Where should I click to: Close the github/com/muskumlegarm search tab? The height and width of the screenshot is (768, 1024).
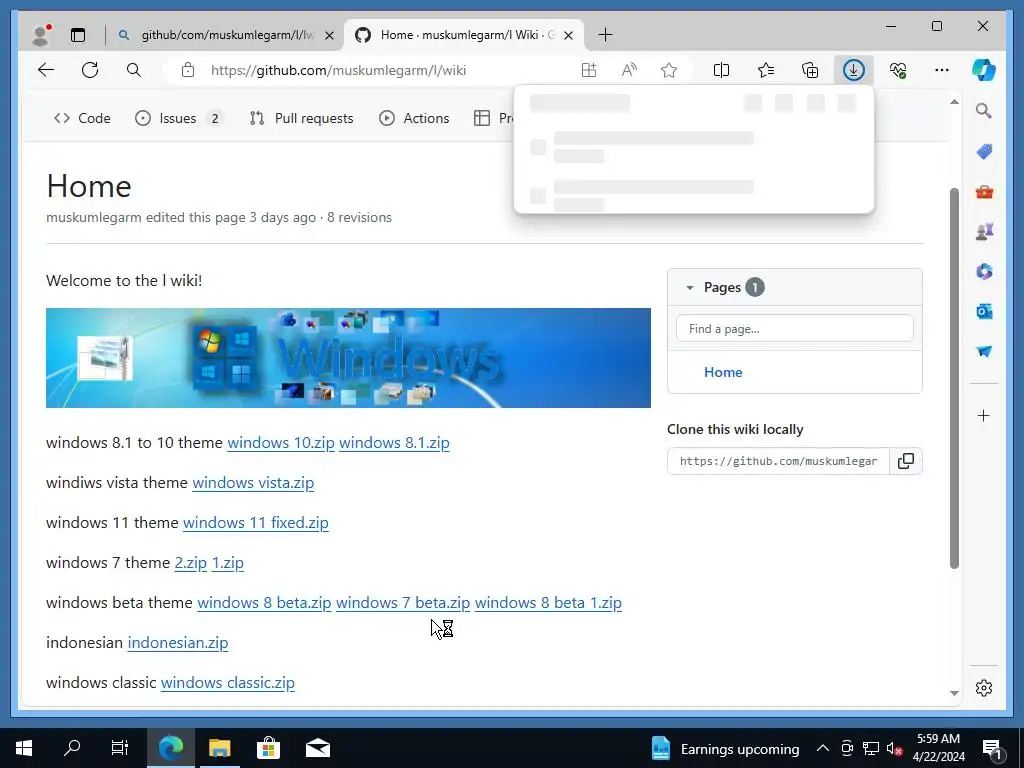330,35
